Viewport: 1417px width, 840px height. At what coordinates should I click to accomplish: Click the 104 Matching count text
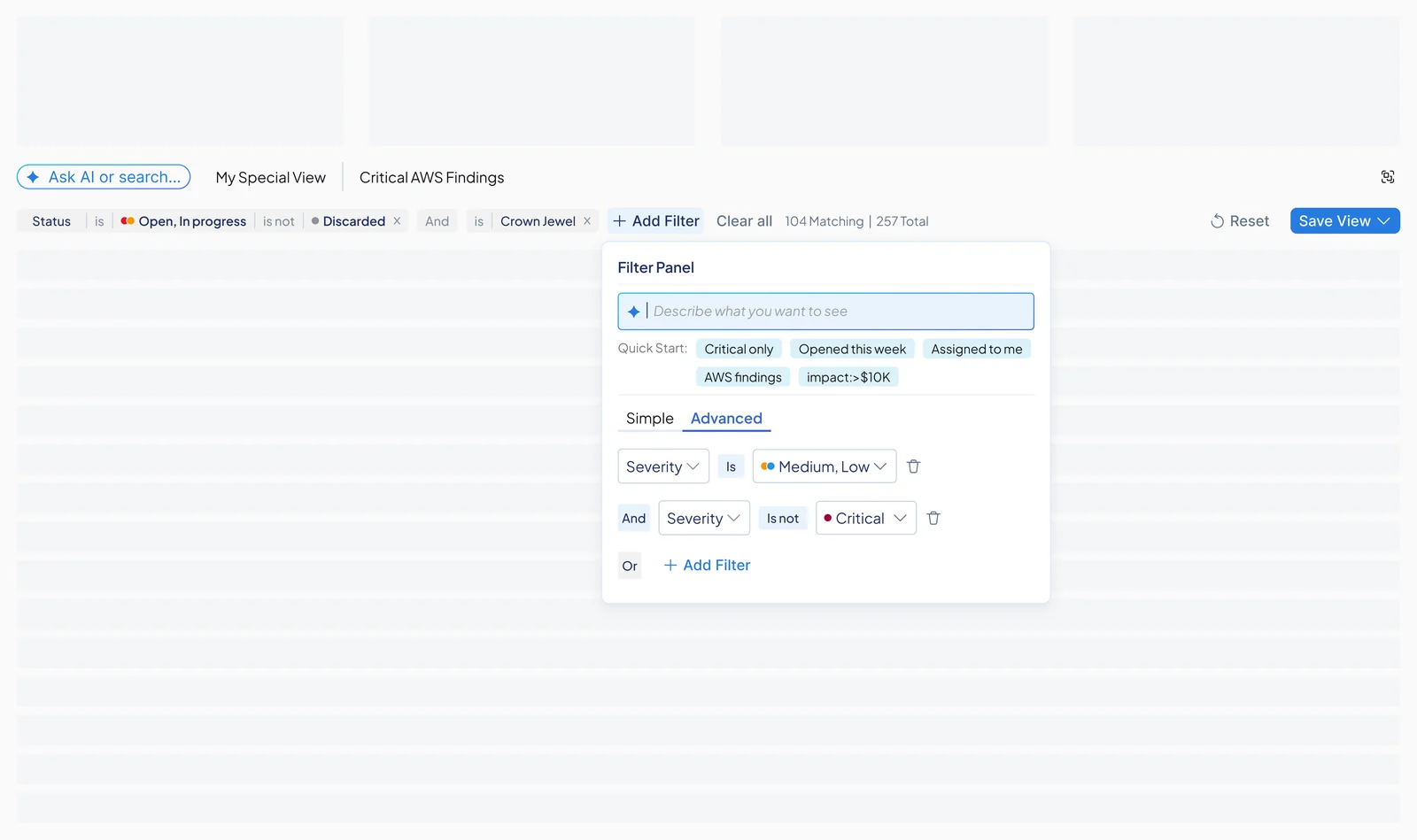point(825,221)
